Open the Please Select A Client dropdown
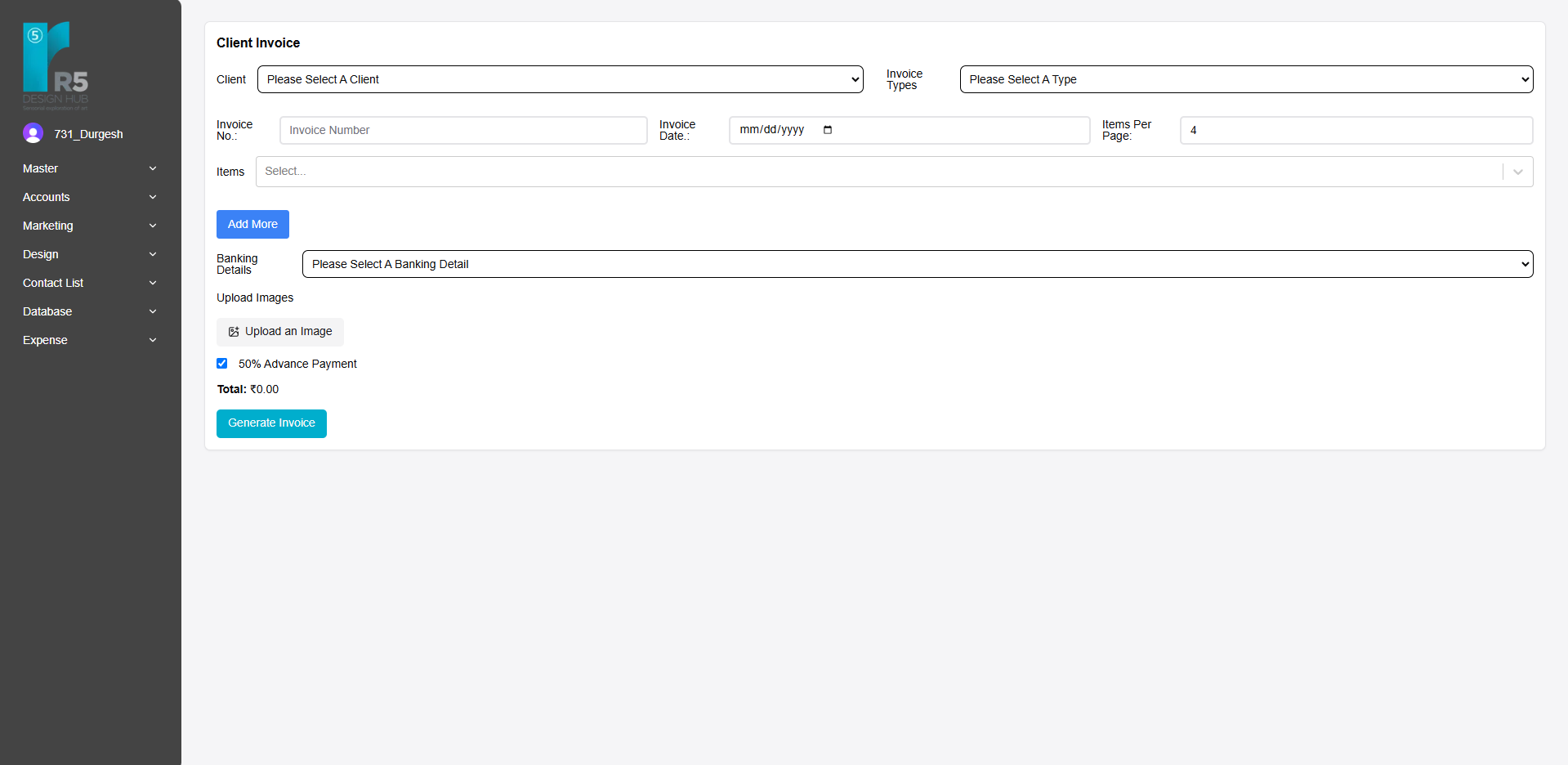The width and height of the screenshot is (1568, 765). click(x=560, y=79)
